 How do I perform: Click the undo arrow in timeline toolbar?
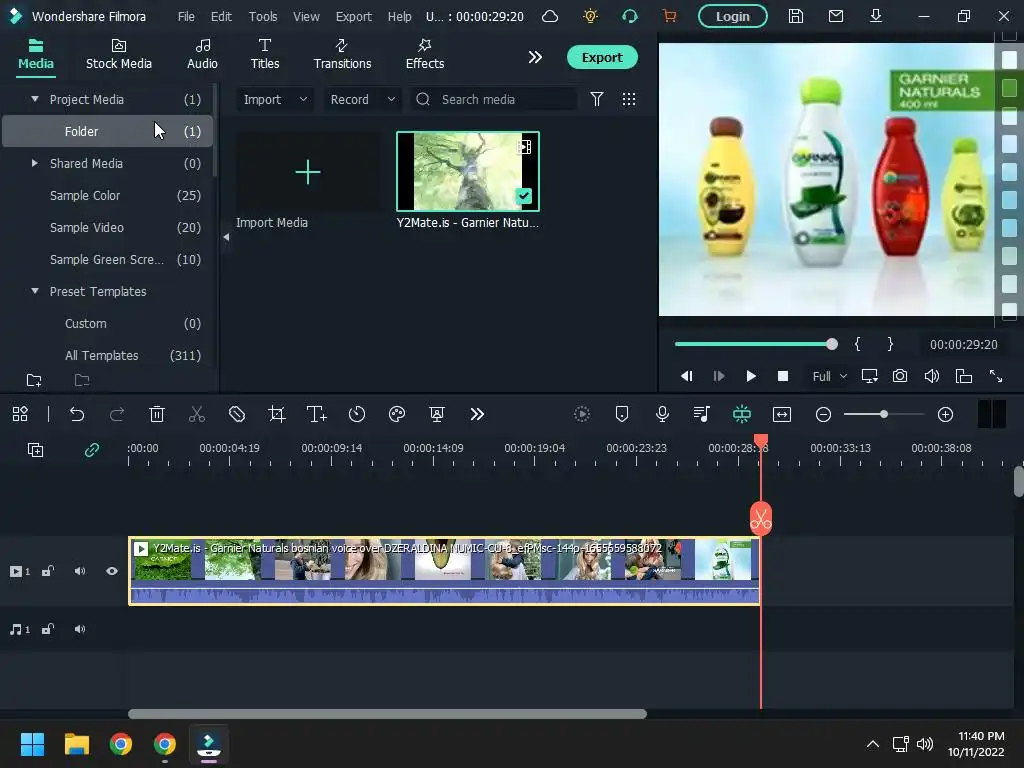coord(77,414)
